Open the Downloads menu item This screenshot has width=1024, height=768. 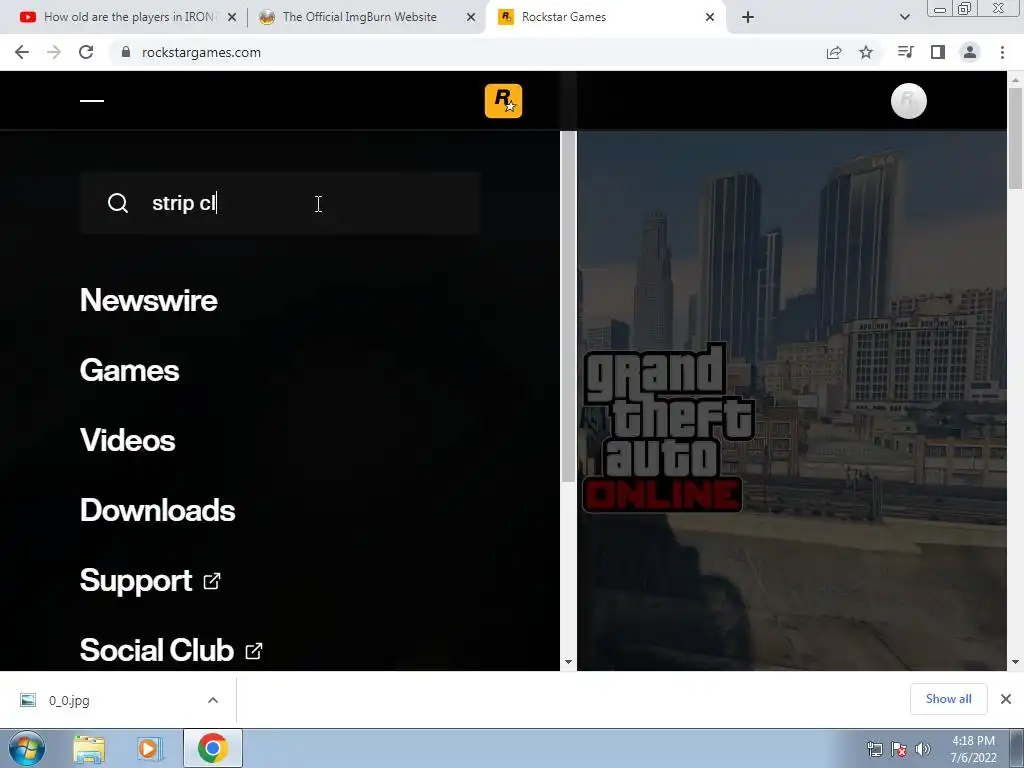[157, 510]
